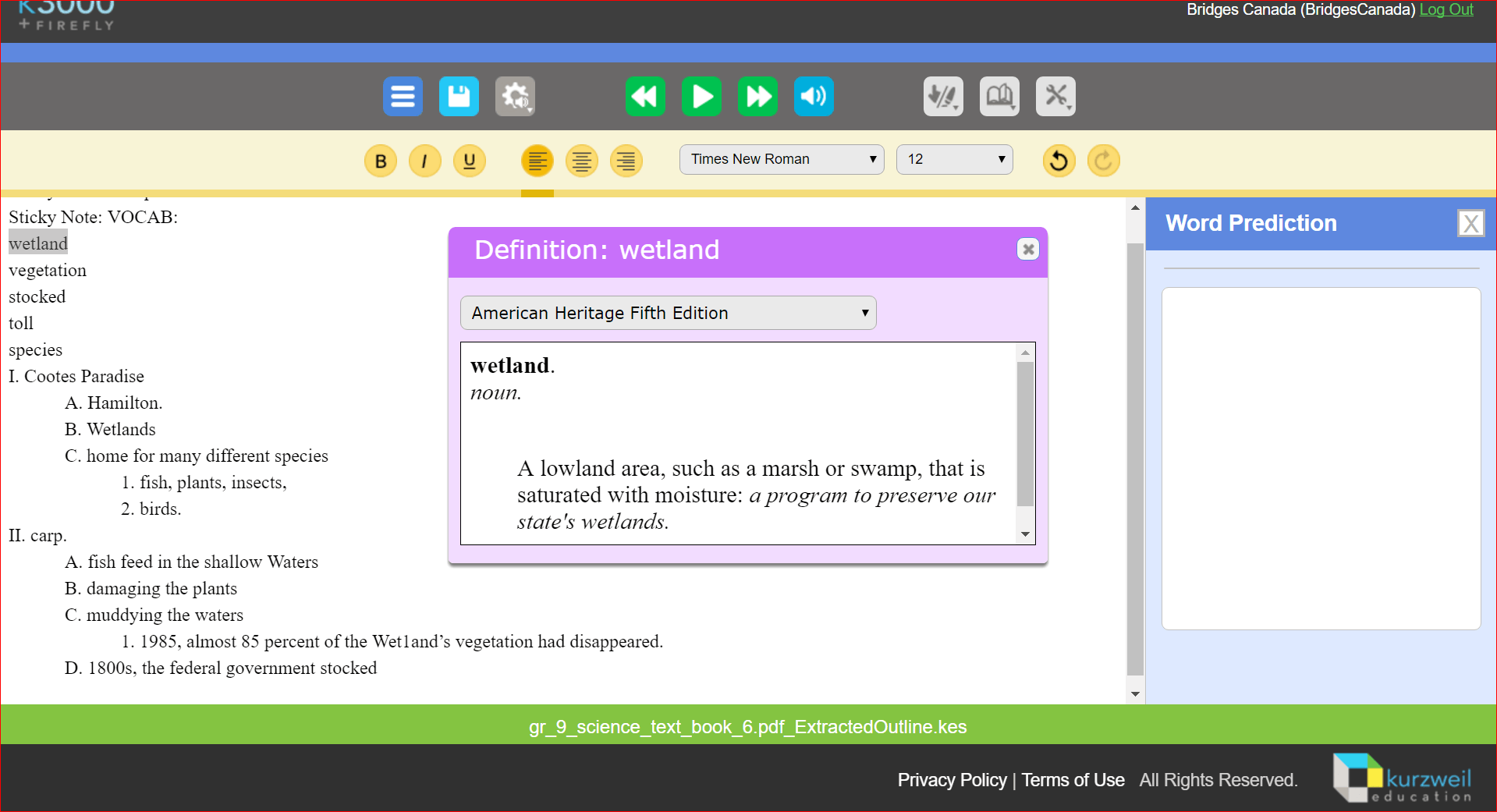The height and width of the screenshot is (812, 1497).
Task: Open the audio settings gear icon
Action: click(x=515, y=97)
